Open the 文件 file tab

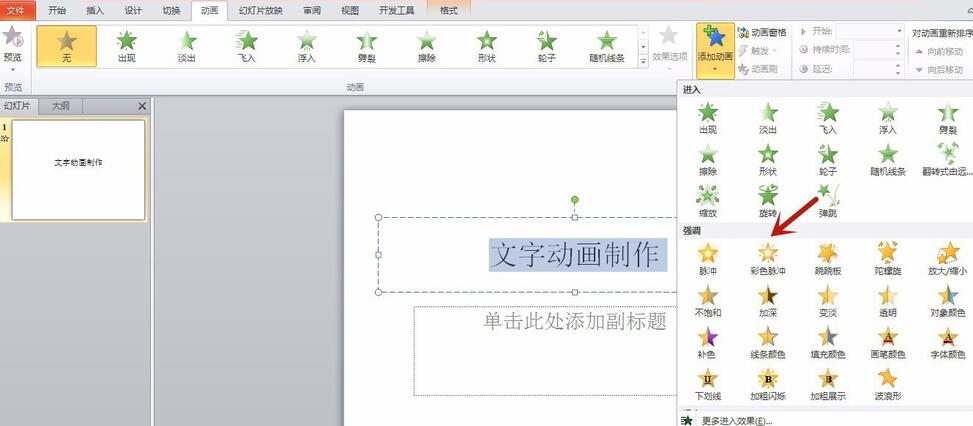[18, 11]
